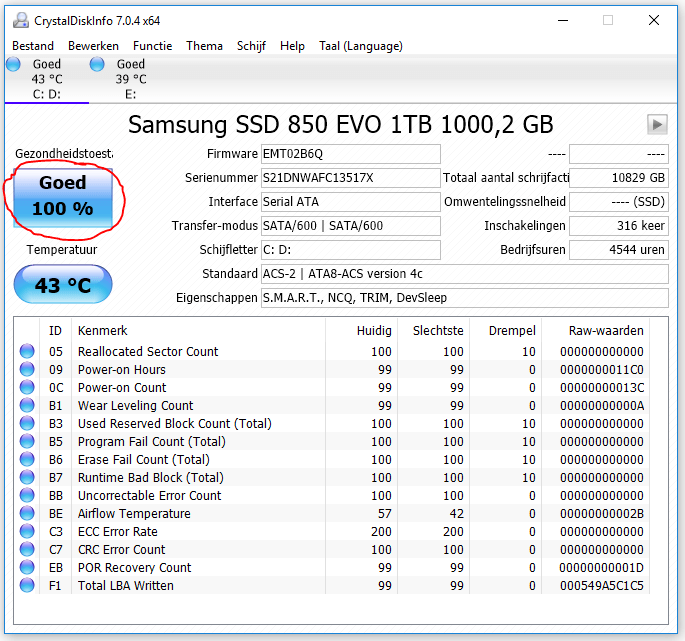Open the Functie menu
This screenshot has height=641, width=685.
tap(152, 46)
